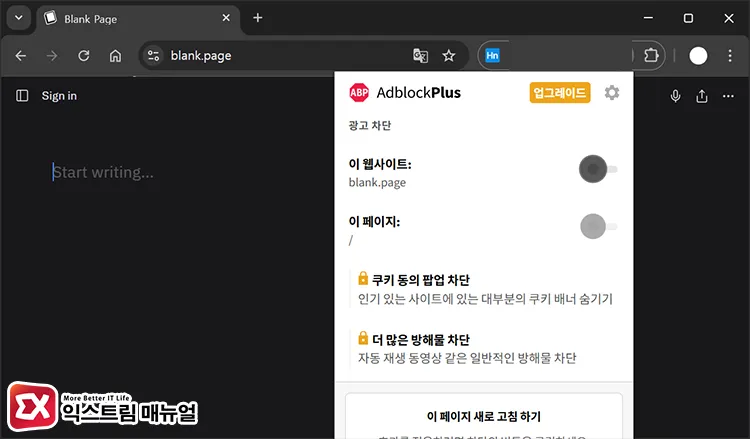Go back to the previous page
Screen dimensions: 750x439
[x=21, y=56]
